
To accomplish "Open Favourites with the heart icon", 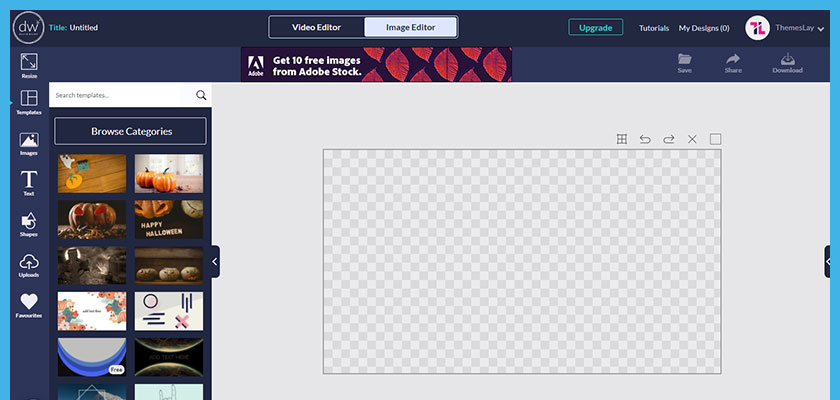I will click(28, 305).
